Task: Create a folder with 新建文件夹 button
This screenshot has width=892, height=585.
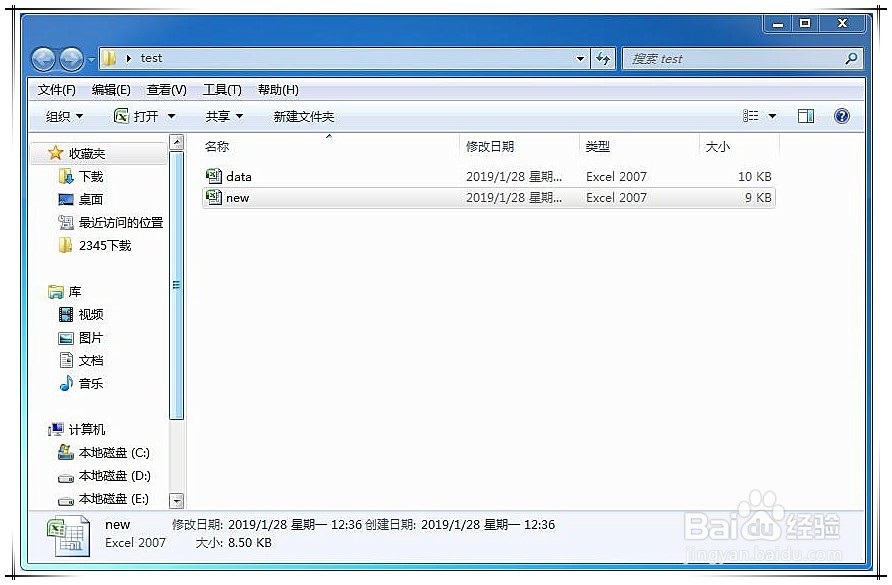Action: coord(302,116)
